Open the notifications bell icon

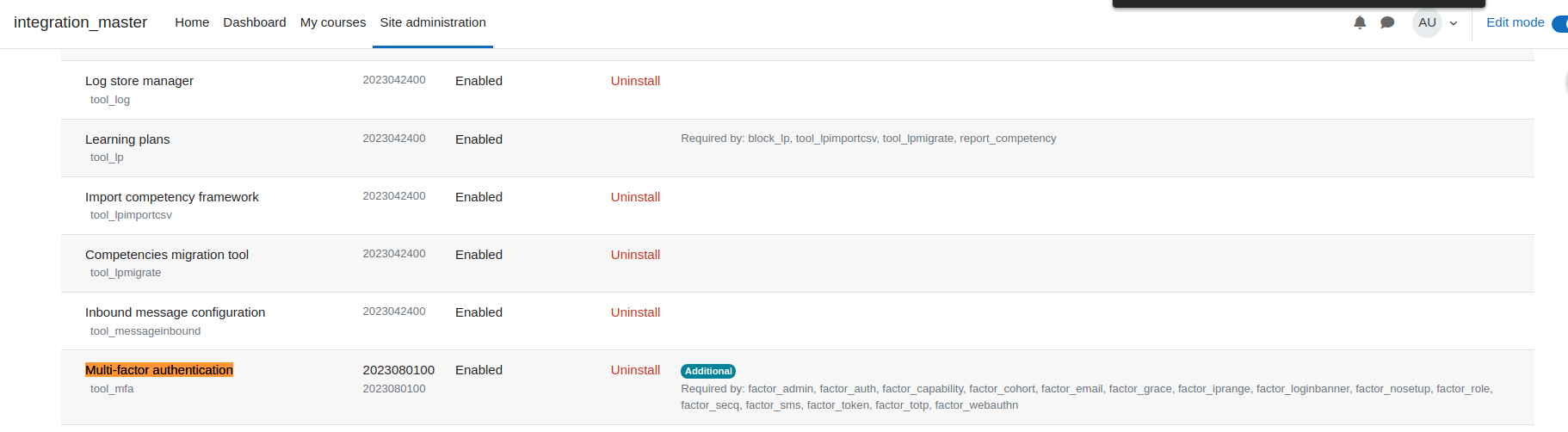coord(1360,22)
